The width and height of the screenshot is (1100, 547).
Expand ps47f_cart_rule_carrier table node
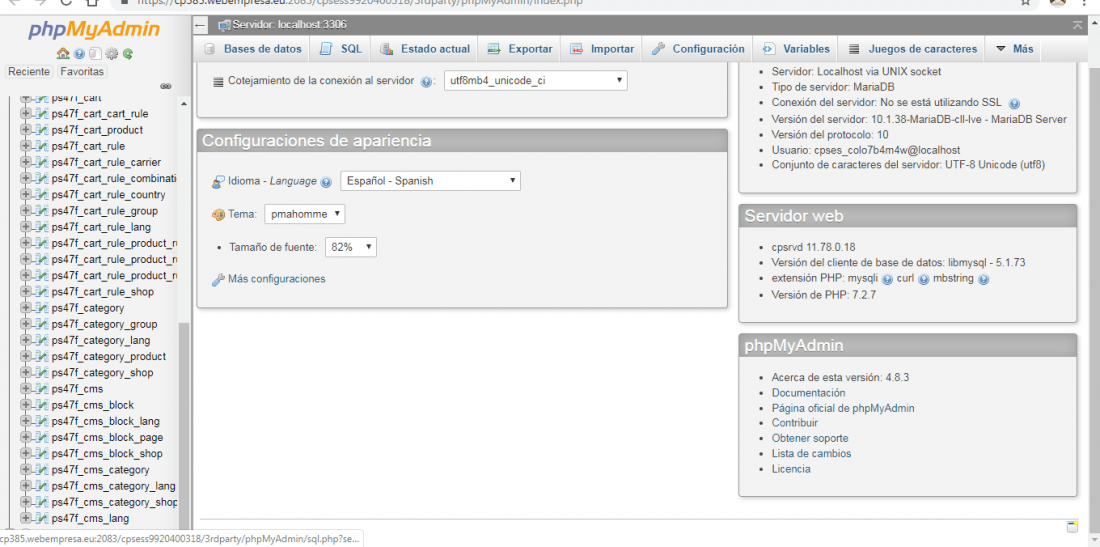click(x=27, y=162)
